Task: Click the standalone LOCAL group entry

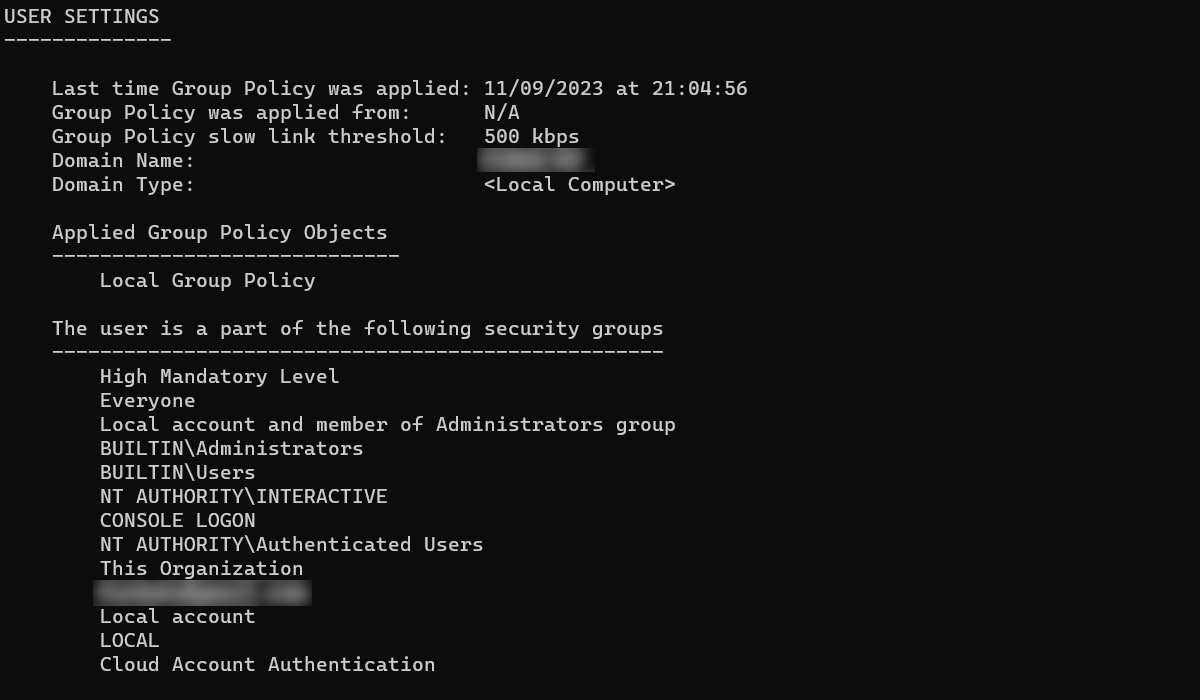Action: pyautogui.click(x=129, y=641)
